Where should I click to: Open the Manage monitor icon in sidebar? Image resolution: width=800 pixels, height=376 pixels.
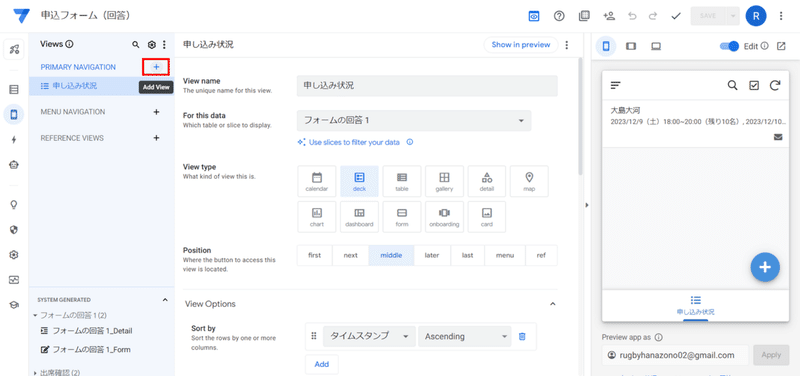click(x=14, y=280)
